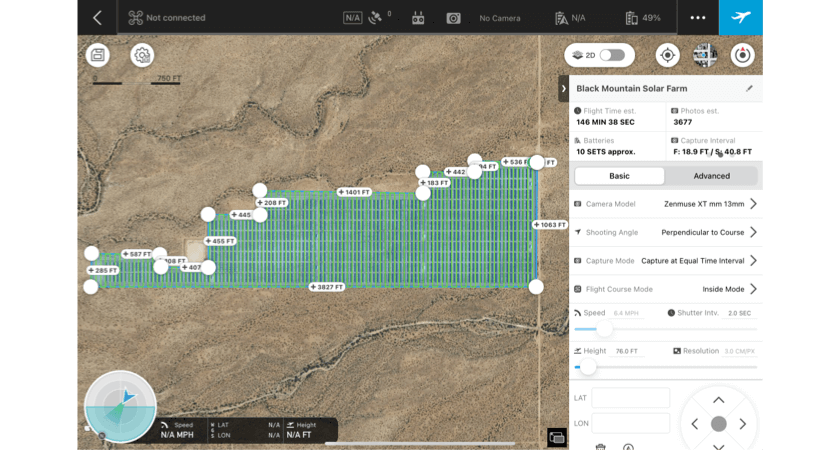This screenshot has width=840, height=450.
Task: Open Flight Course Mode options
Action: (665, 289)
